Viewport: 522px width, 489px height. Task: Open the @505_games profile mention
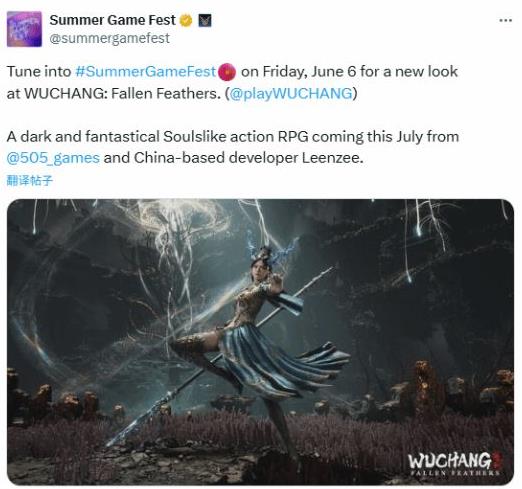[53, 158]
